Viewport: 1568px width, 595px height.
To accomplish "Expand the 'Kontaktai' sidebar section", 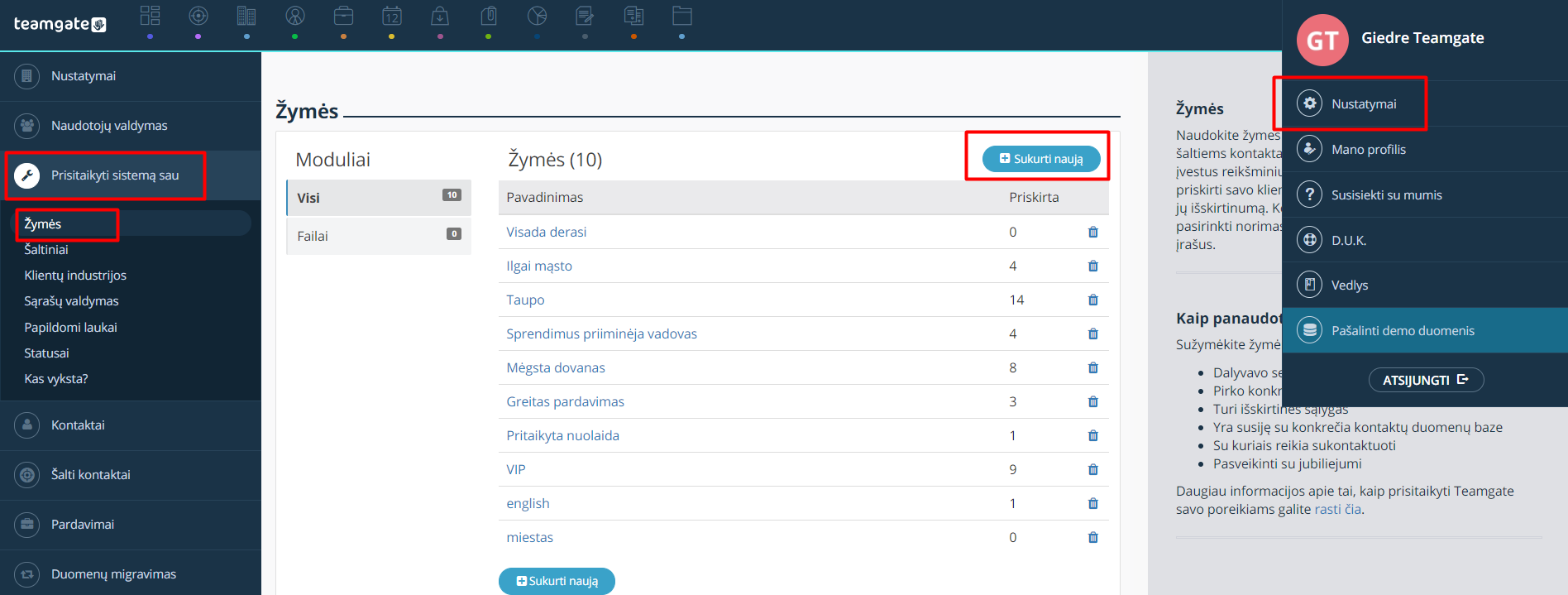I will click(x=131, y=425).
